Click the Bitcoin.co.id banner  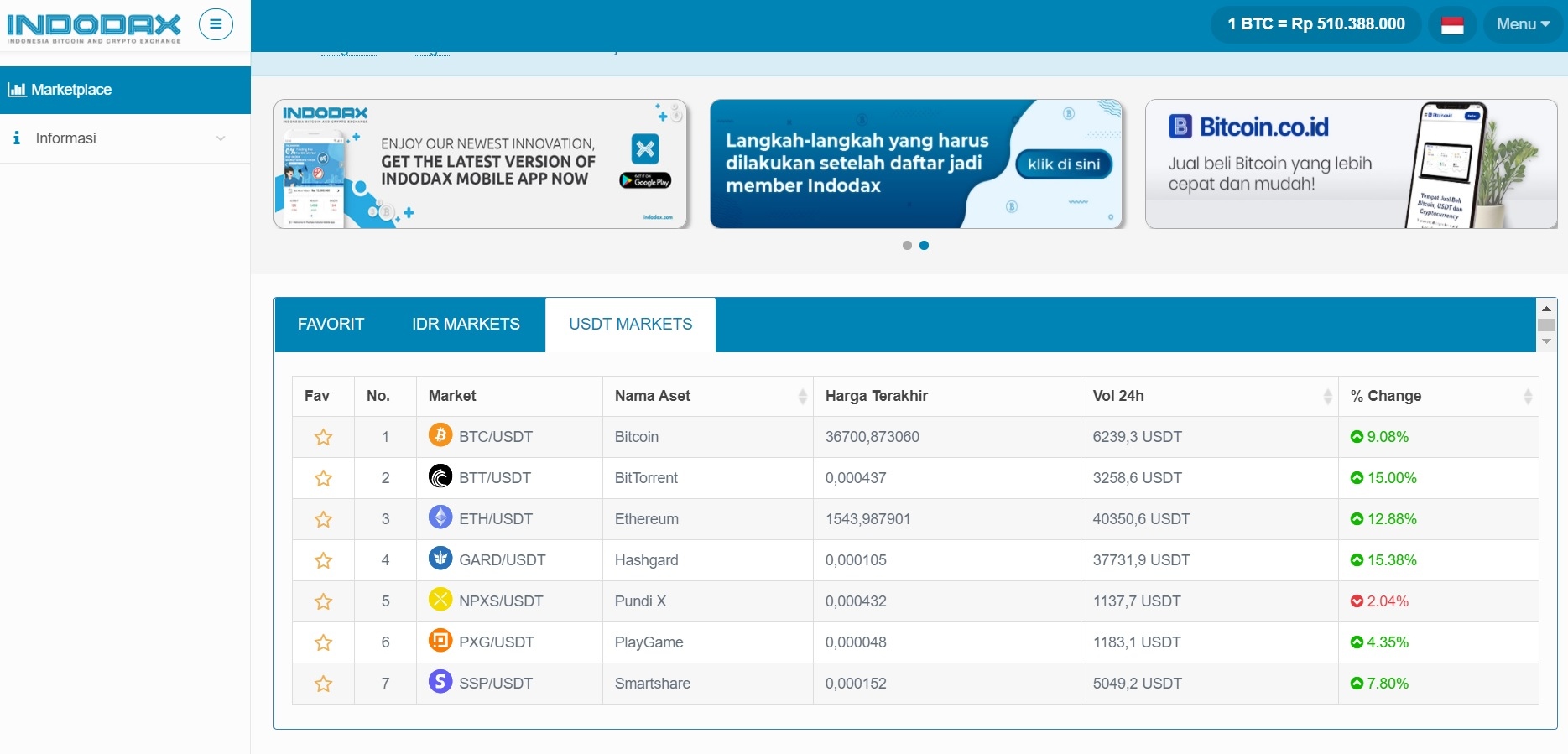pyautogui.click(x=1352, y=164)
